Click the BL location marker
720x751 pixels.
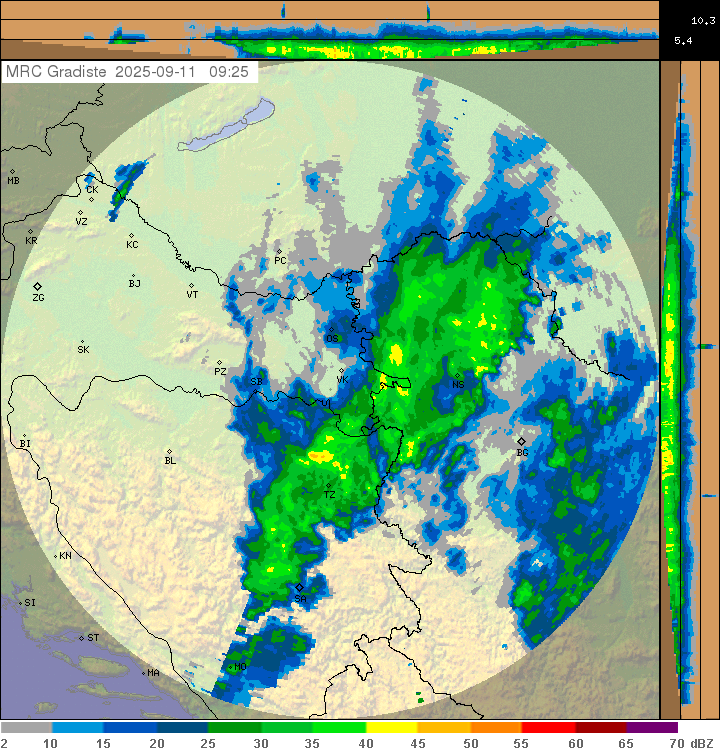pos(170,451)
